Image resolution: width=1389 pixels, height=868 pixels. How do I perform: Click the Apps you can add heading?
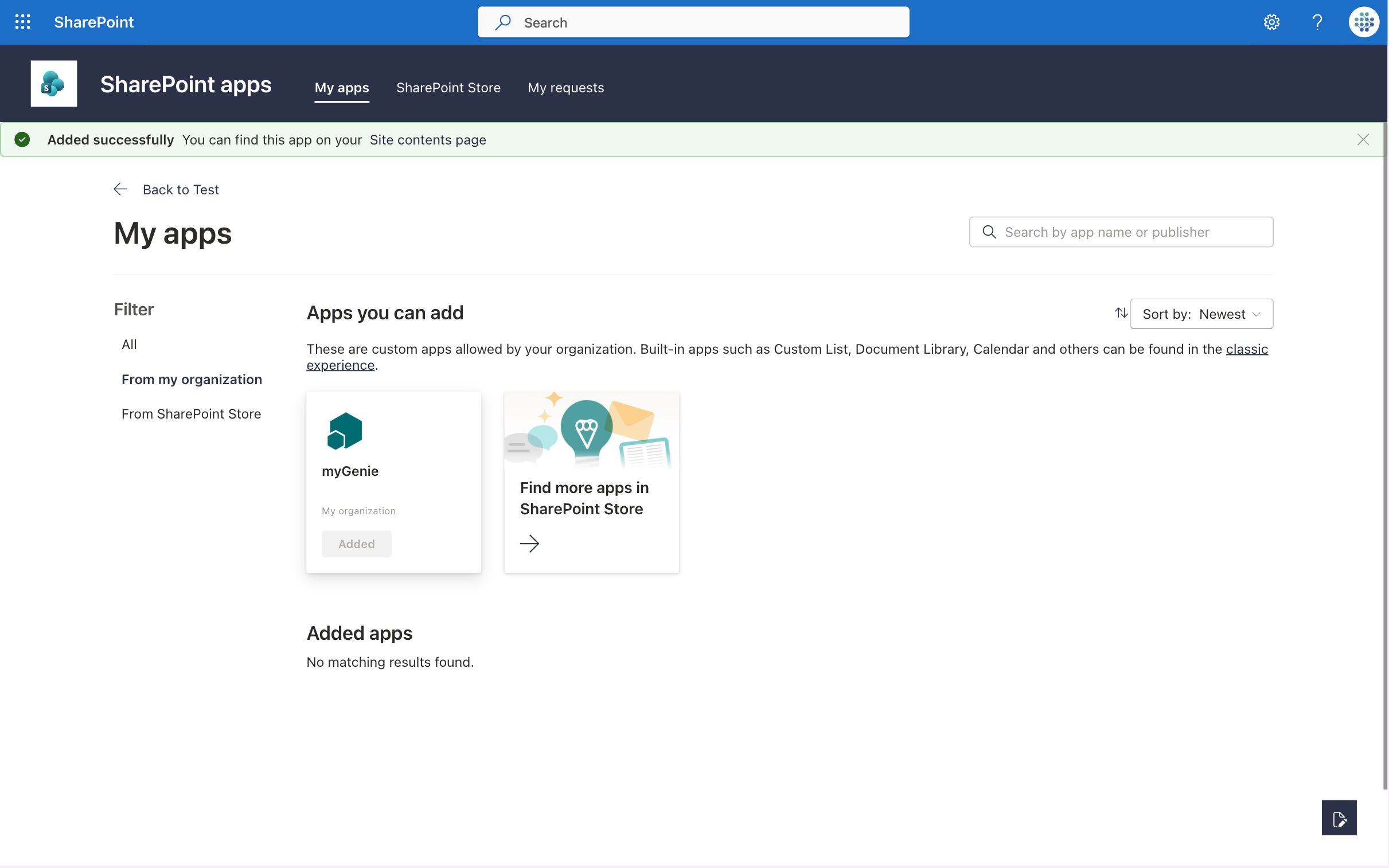[385, 313]
